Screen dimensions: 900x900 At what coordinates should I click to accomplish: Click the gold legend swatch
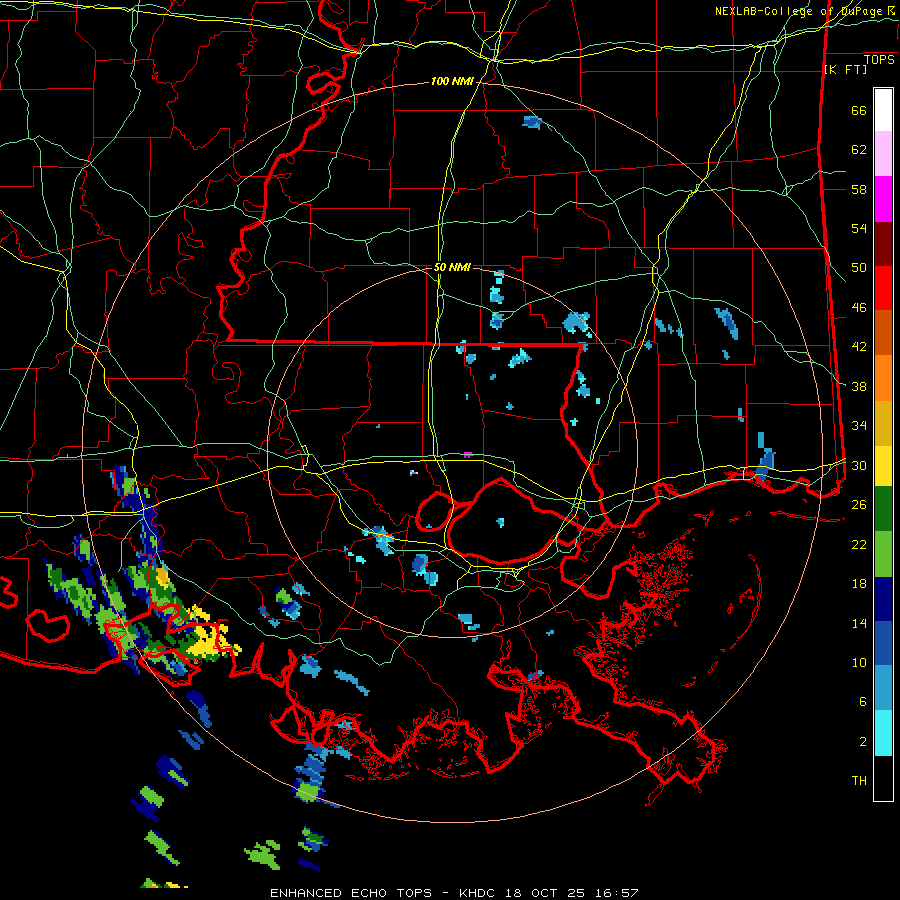tap(883, 422)
